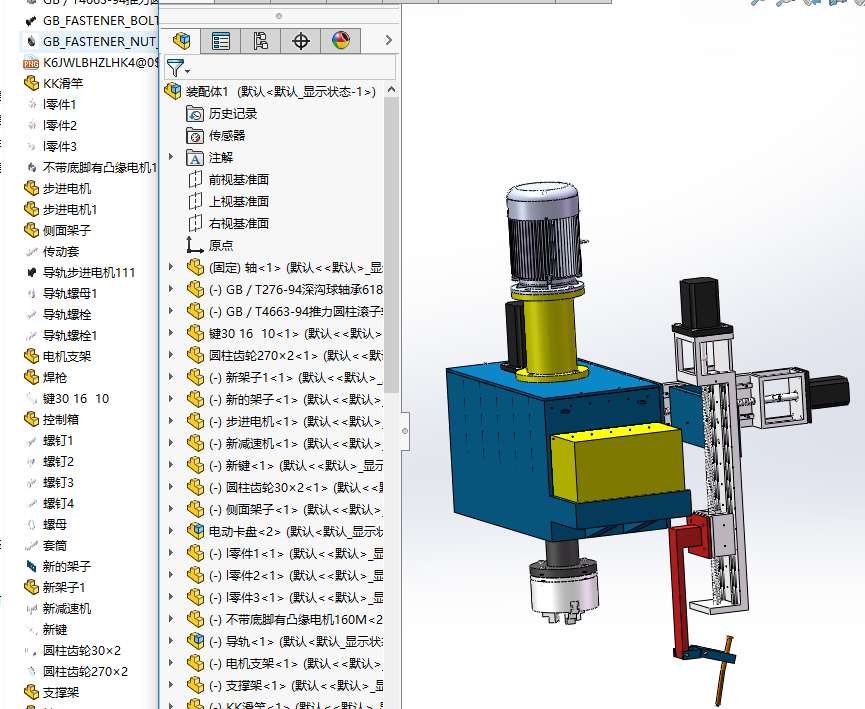Switch to the ConfigurationManager tab

point(260,41)
